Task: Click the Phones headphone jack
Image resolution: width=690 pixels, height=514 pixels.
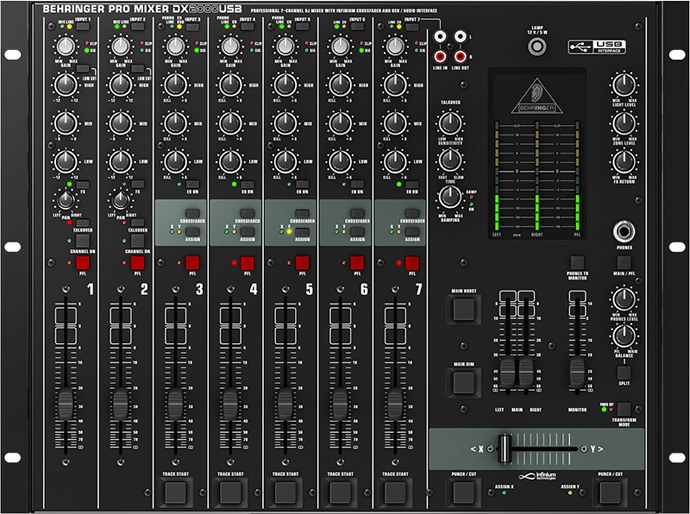Action: coord(625,228)
